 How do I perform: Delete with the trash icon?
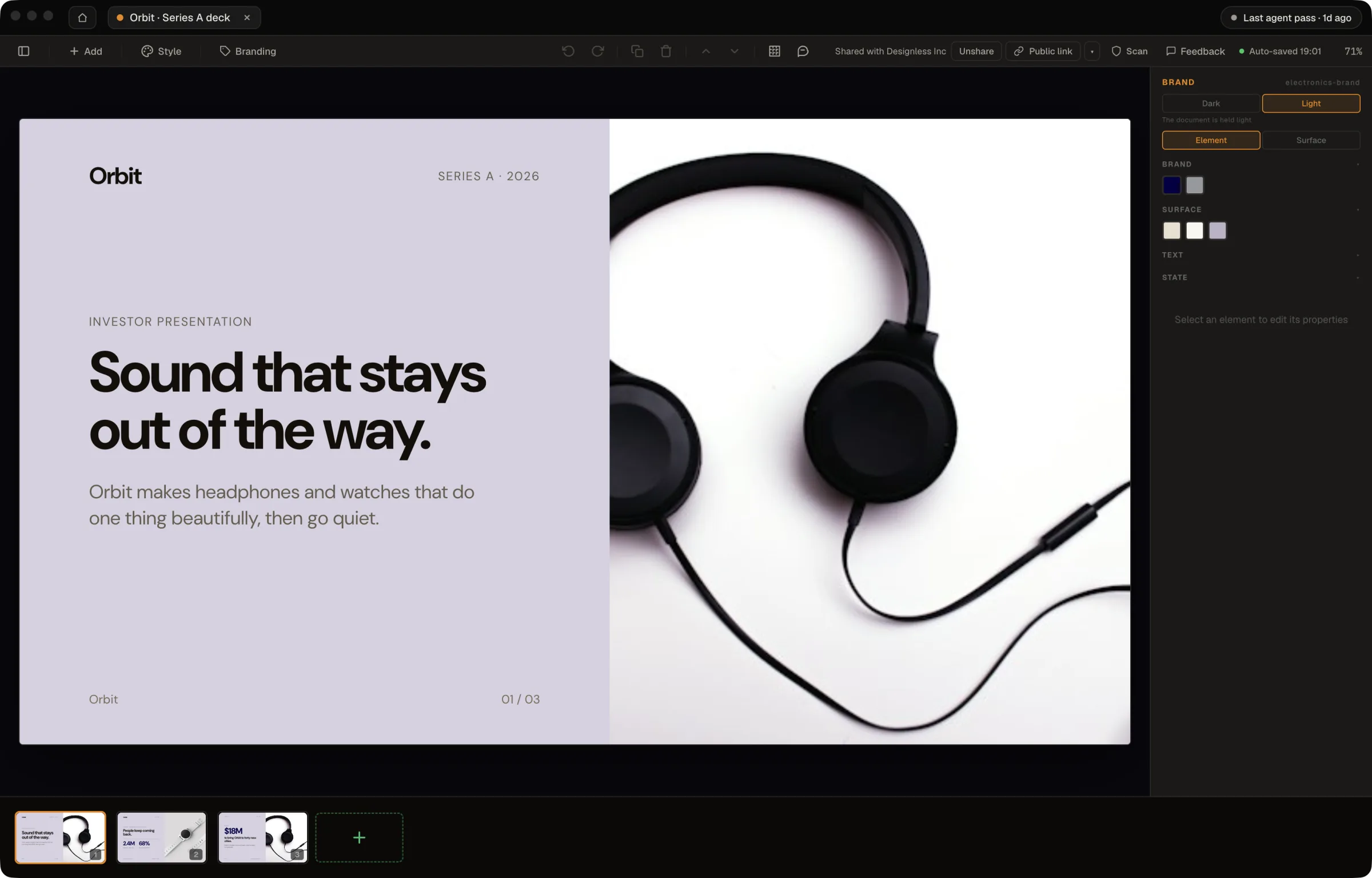[x=666, y=51]
